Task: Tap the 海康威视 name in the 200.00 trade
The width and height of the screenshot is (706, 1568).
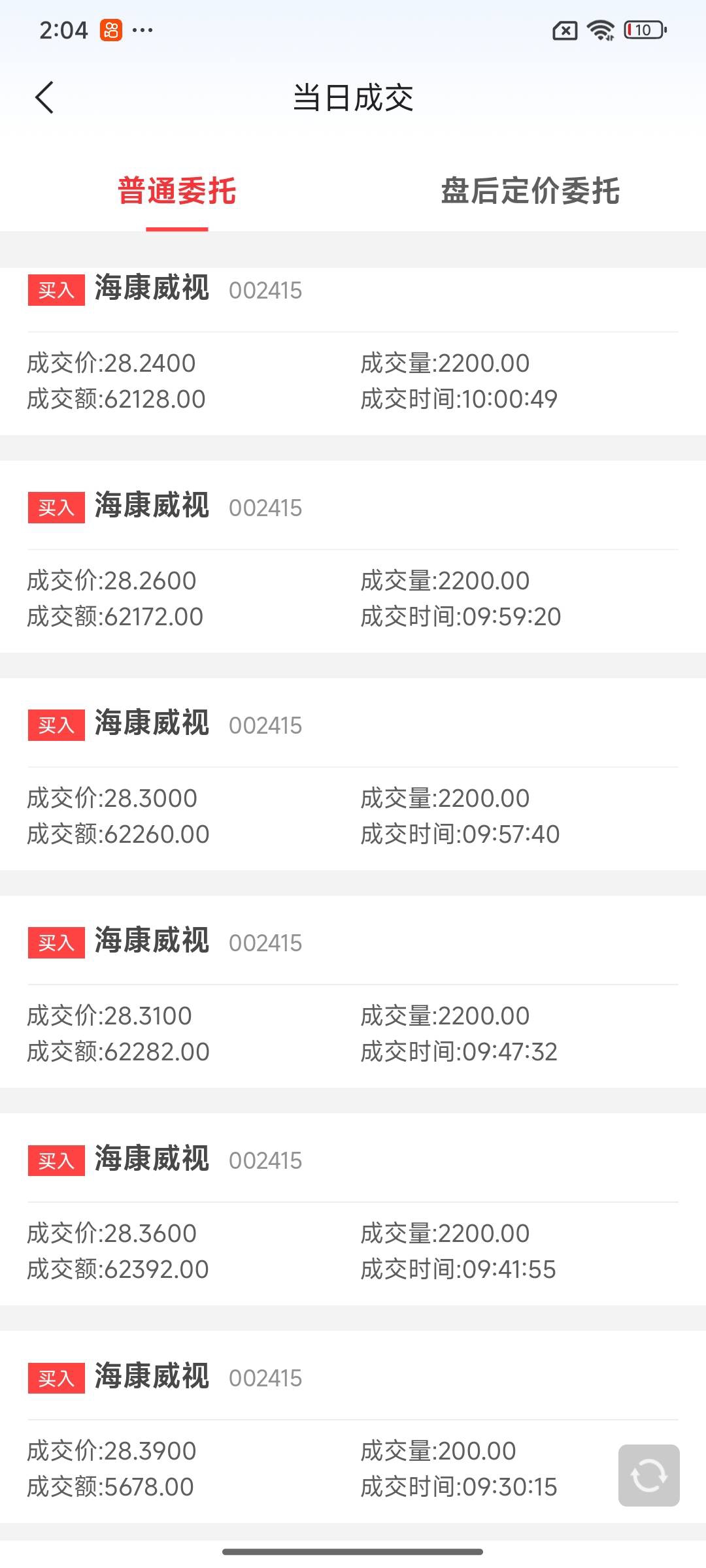Action: tap(152, 1377)
